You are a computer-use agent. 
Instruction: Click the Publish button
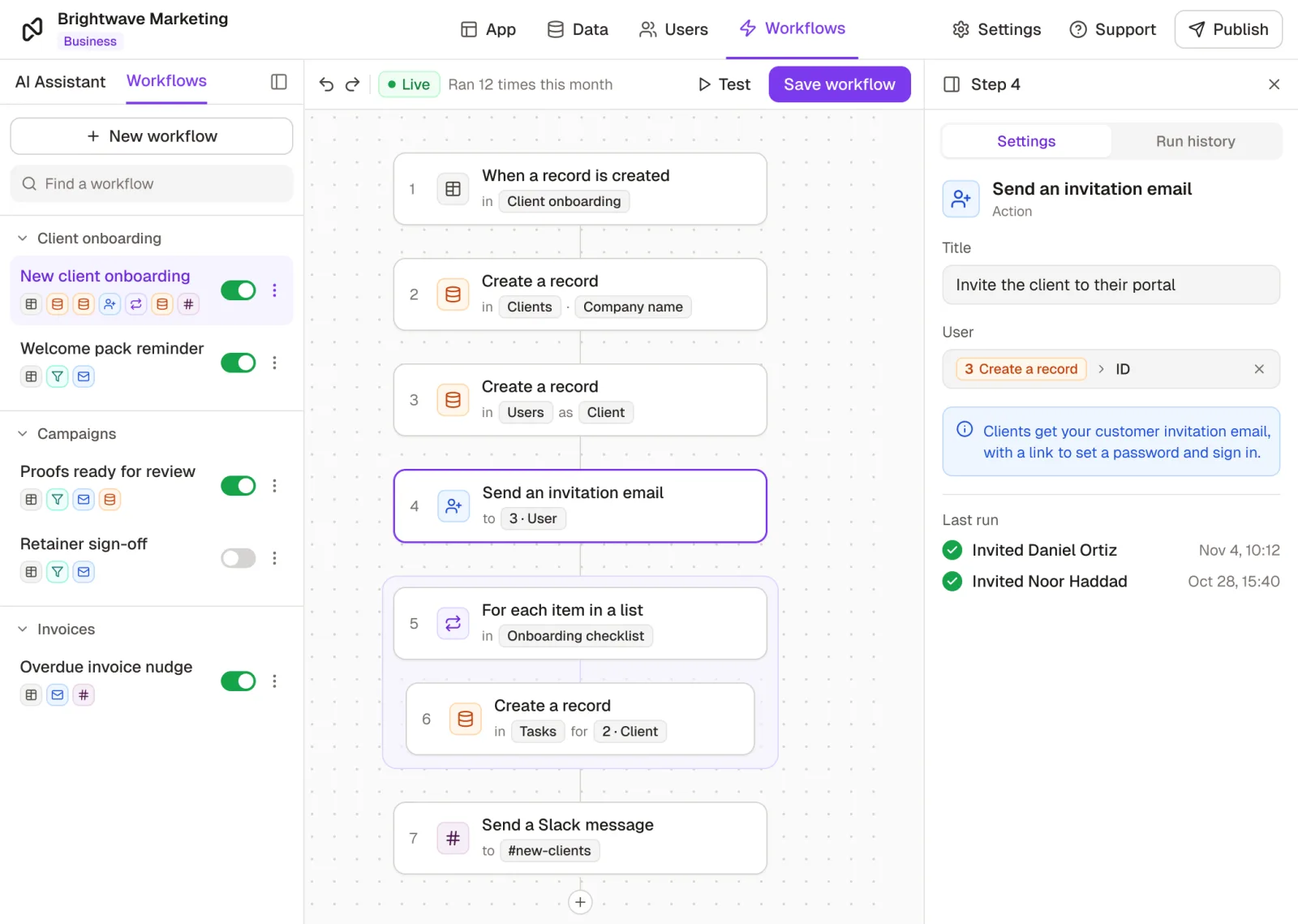click(x=1228, y=29)
